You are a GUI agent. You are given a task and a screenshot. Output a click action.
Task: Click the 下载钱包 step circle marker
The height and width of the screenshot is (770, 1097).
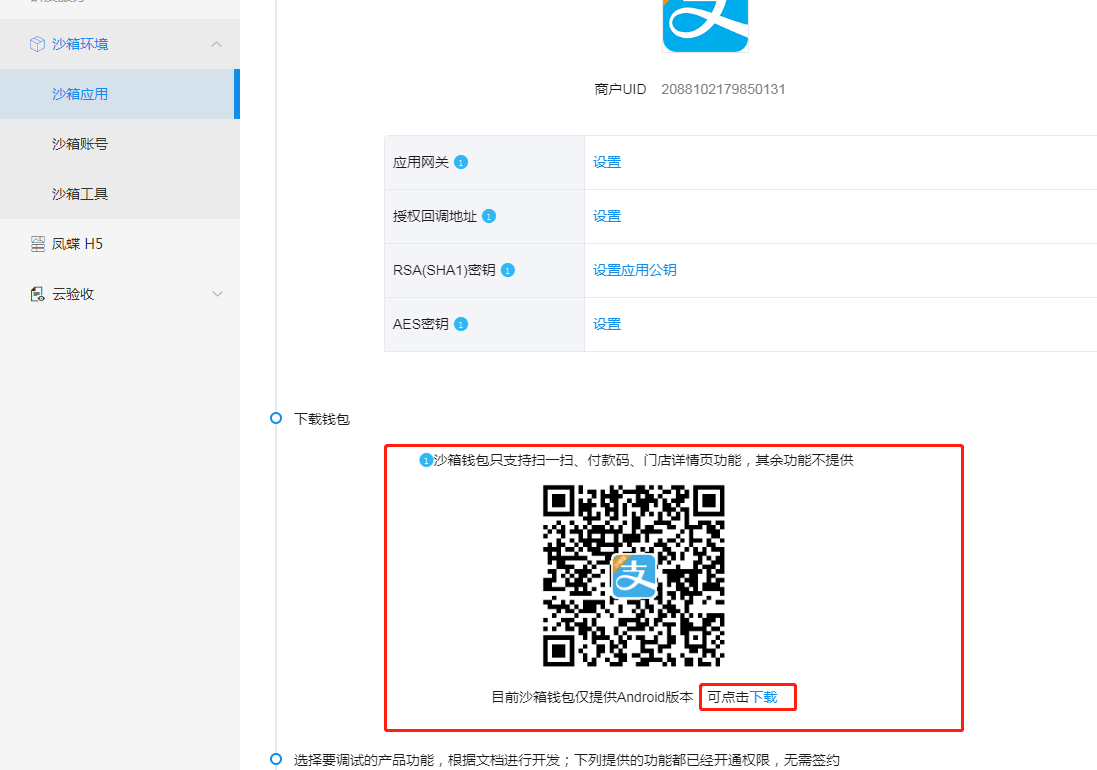(276, 418)
